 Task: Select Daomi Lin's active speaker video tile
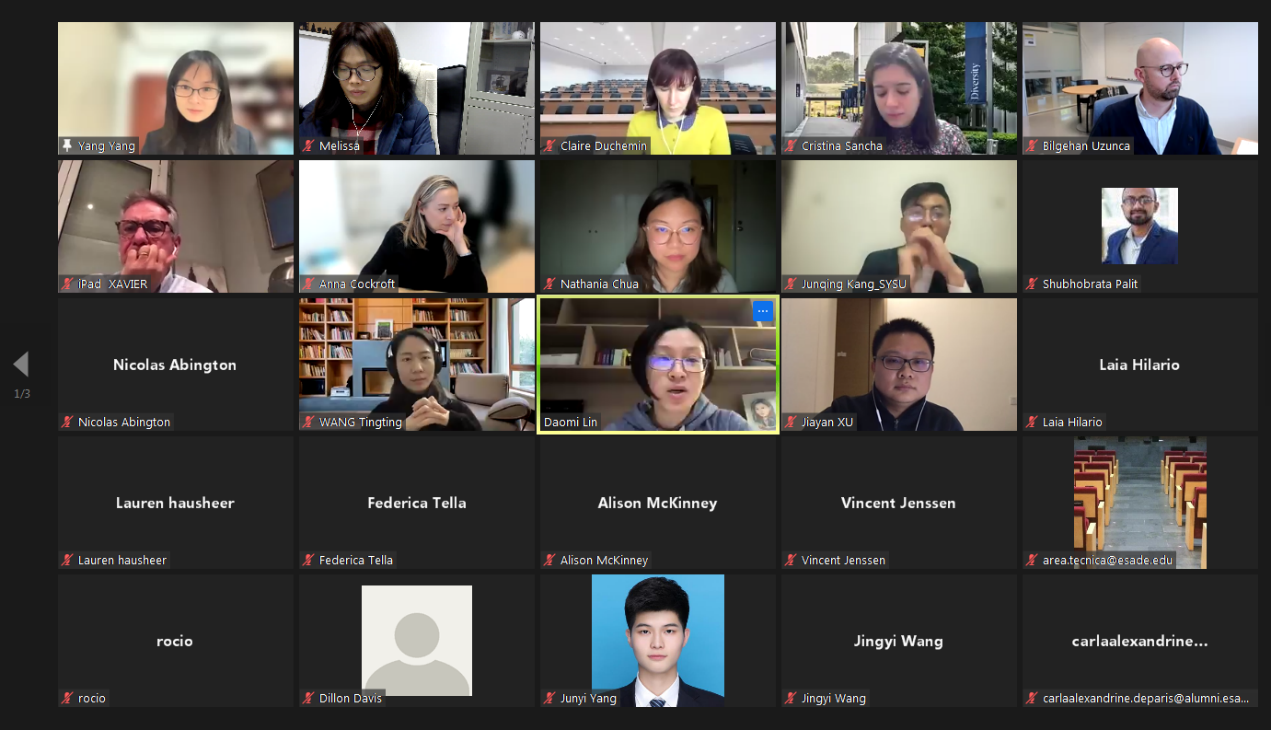658,365
